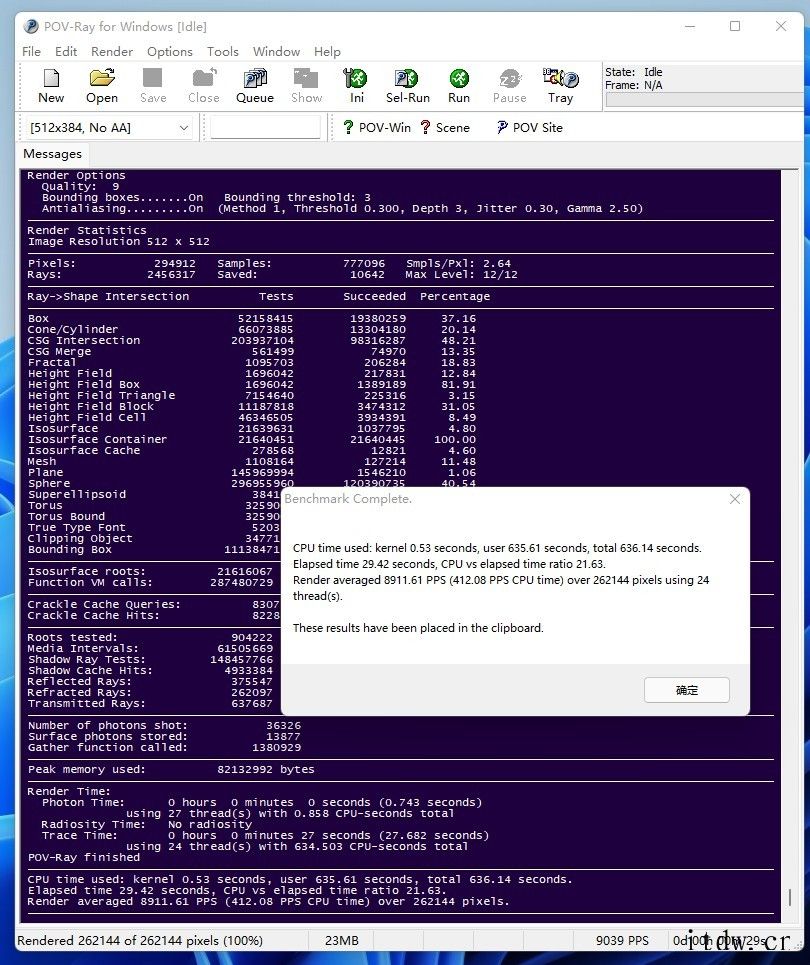This screenshot has height=965, width=810.
Task: Open Scene language help
Action: (445, 127)
